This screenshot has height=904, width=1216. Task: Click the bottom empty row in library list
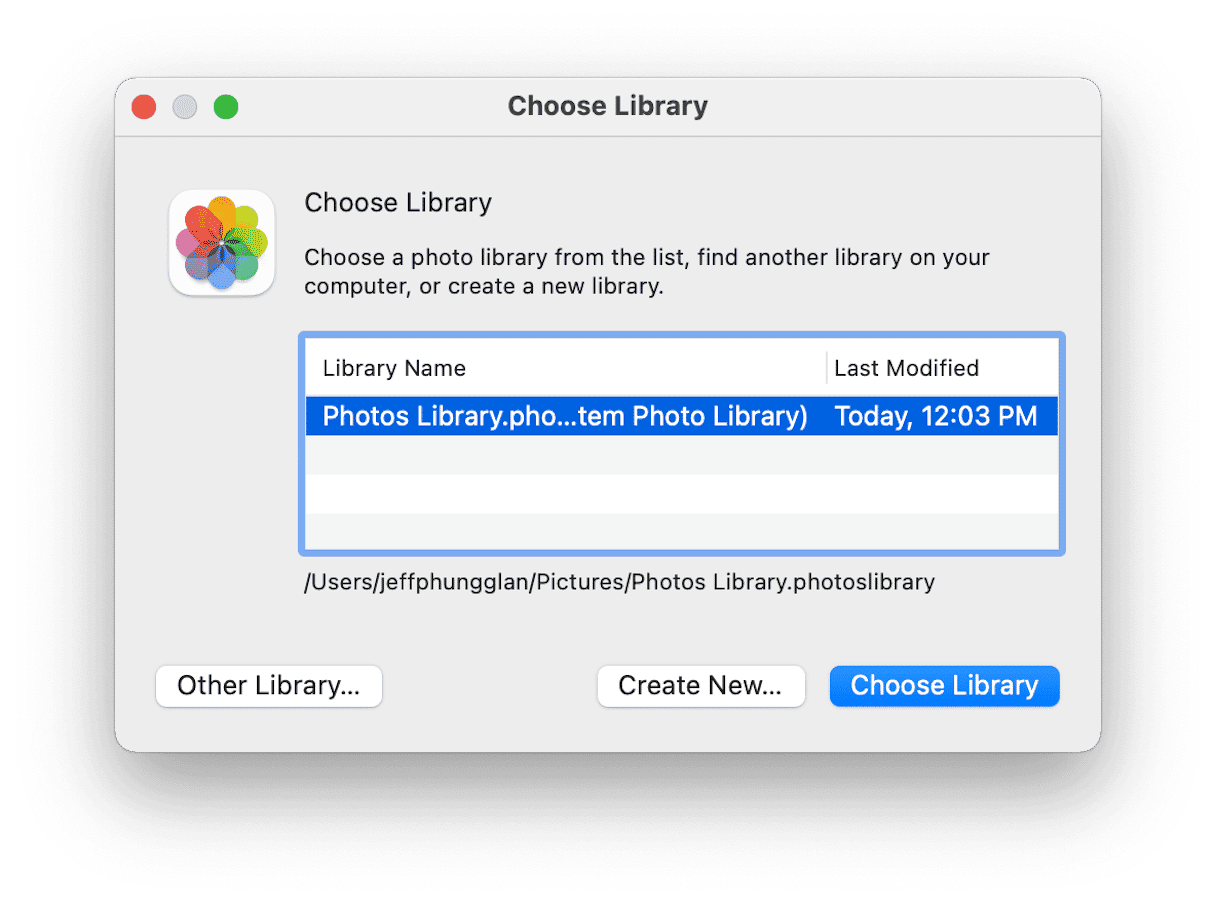680,531
